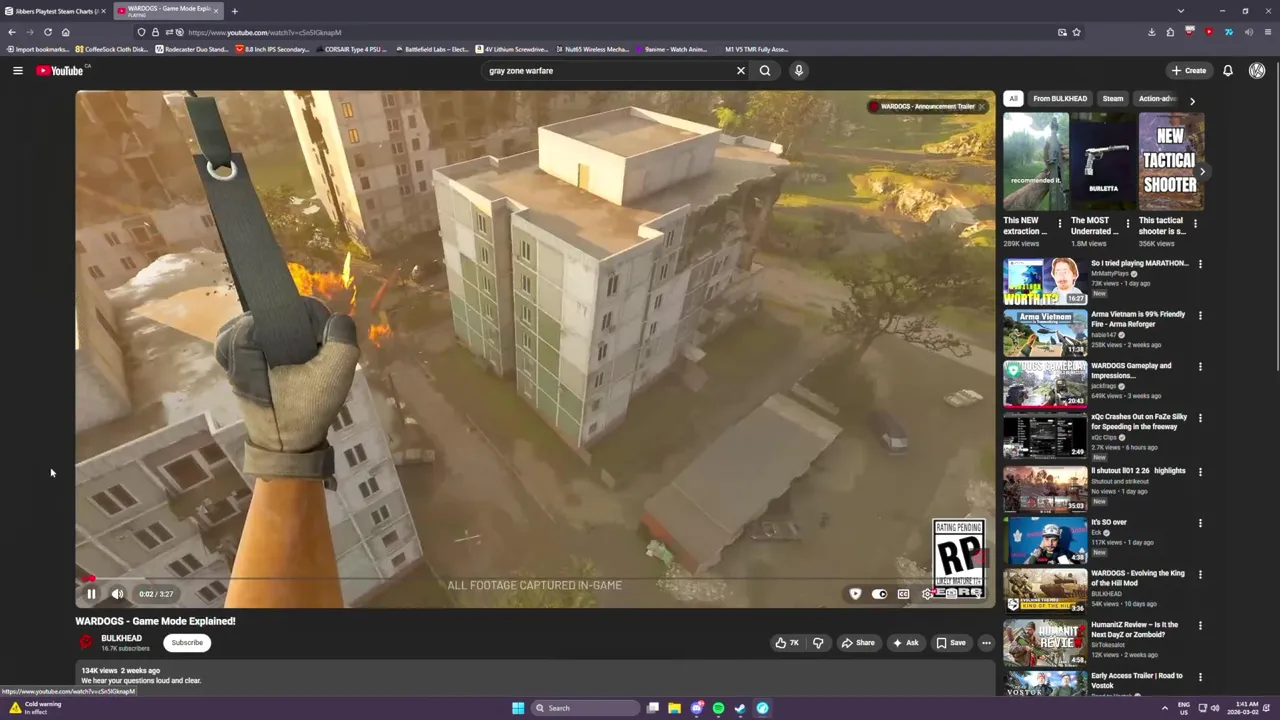Bookmark page with star icon
Screen dimensions: 1280x720
[x=1077, y=32]
